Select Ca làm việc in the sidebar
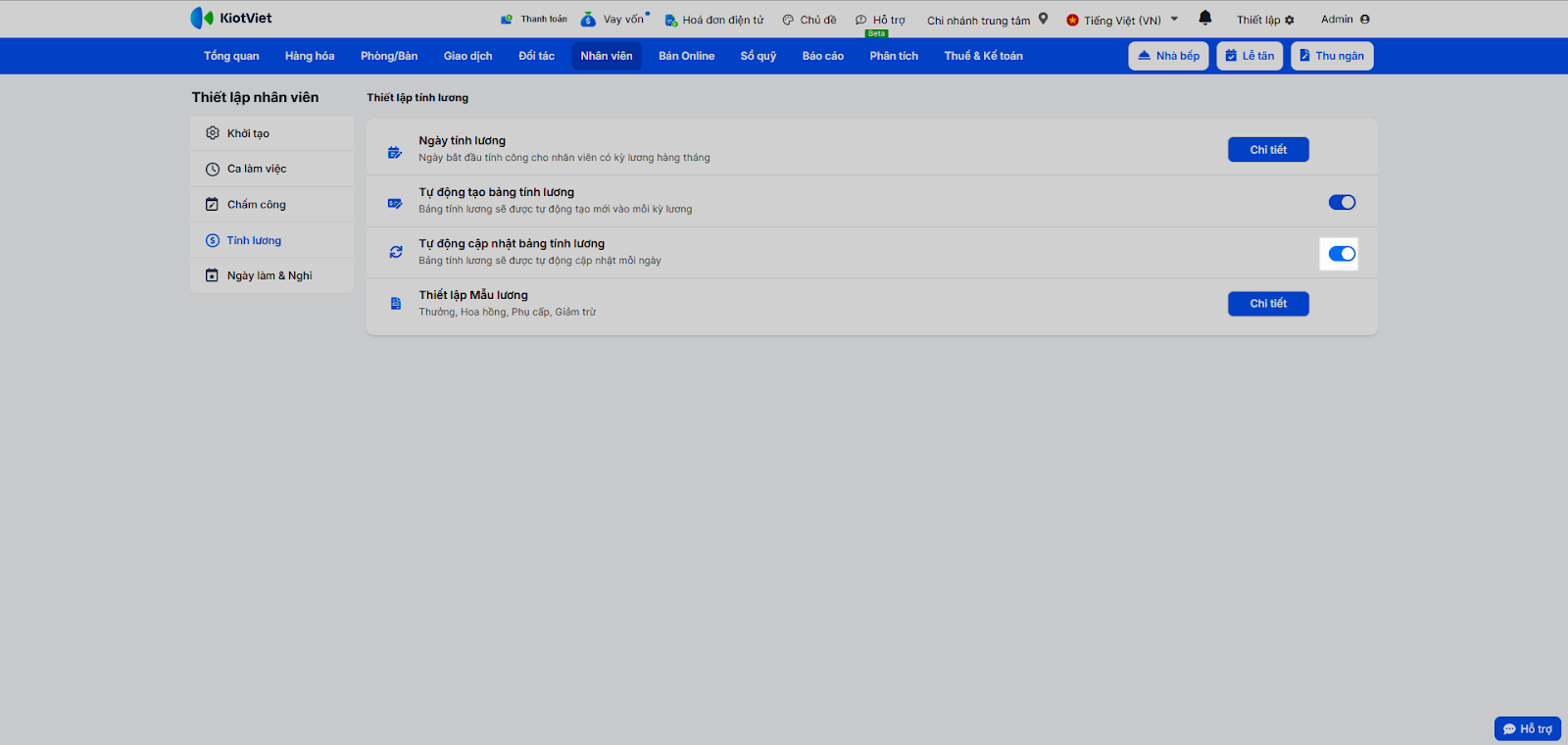 271,169
